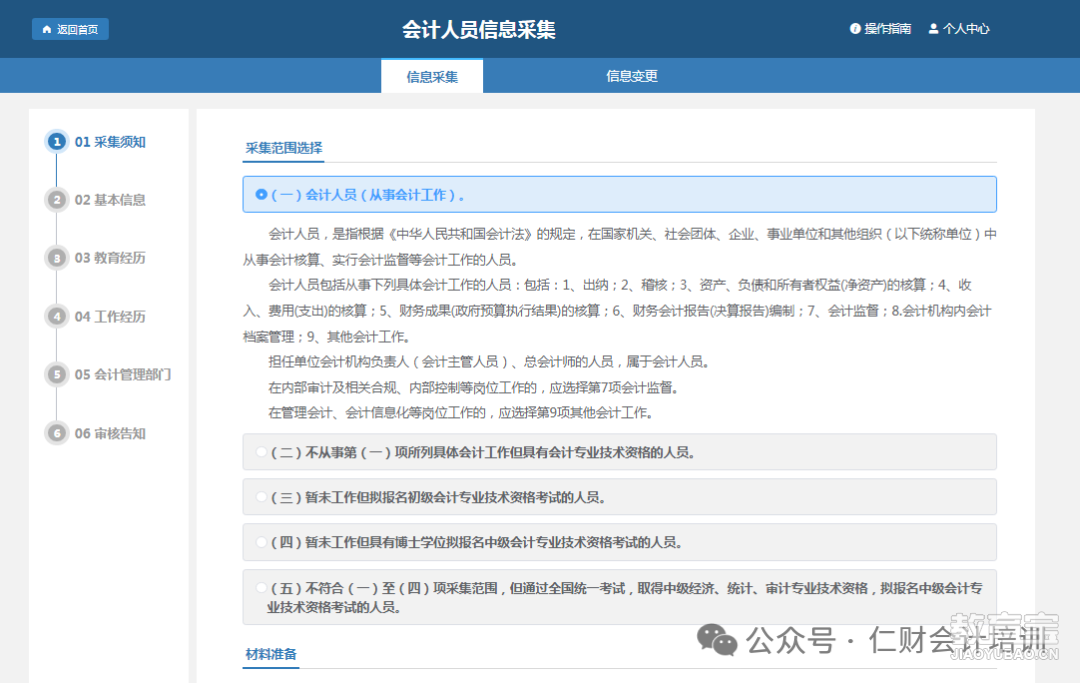Go to 04 工作经历 step label
1080x683 pixels.
pos(110,317)
